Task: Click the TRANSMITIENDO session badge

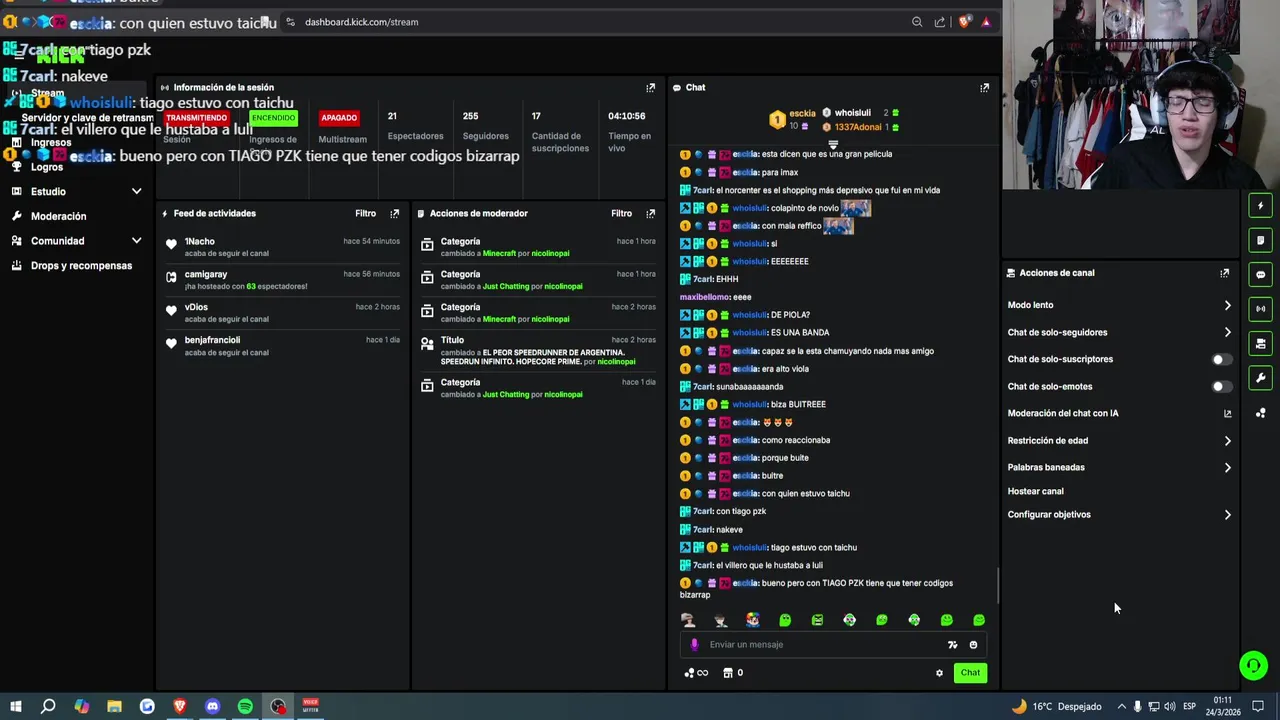Action: [x=196, y=118]
